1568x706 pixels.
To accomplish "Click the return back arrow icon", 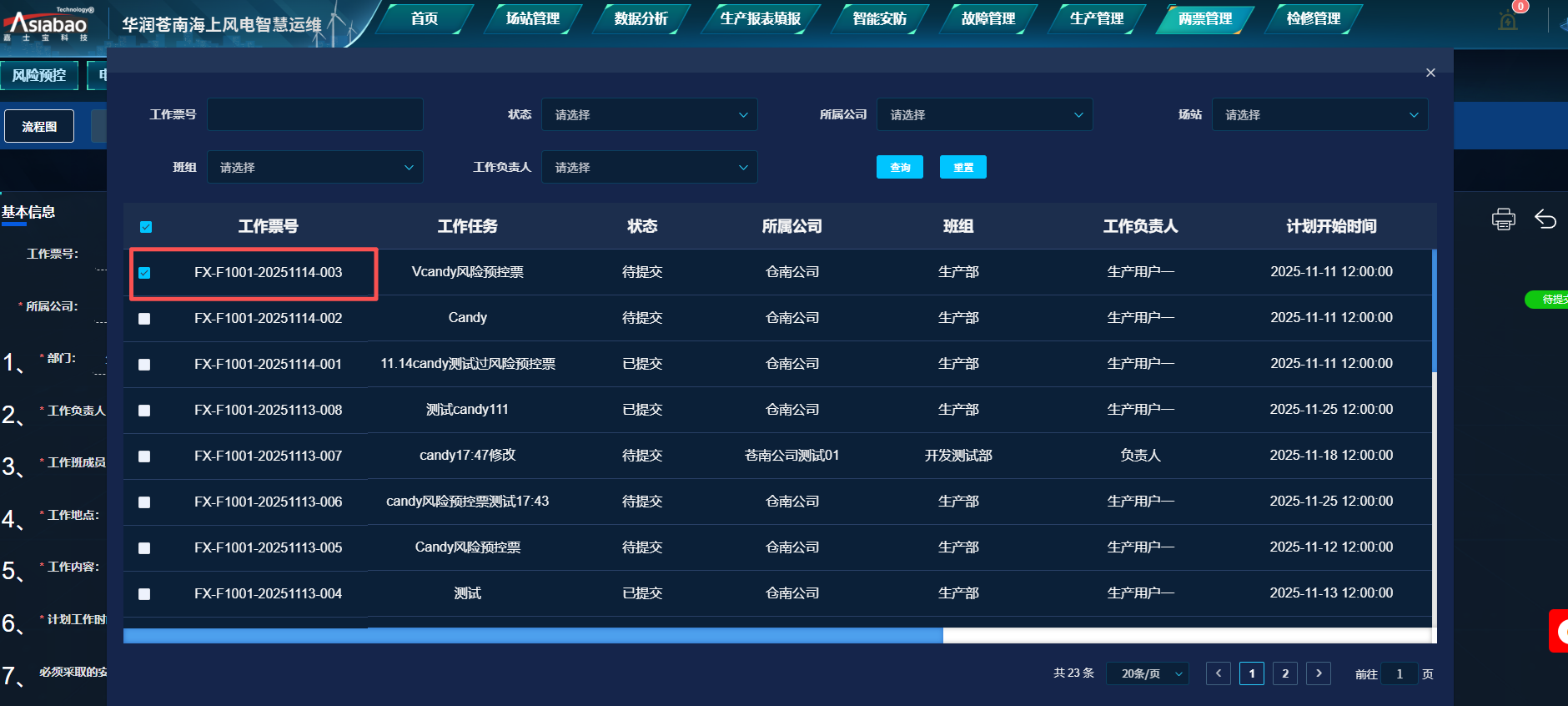I will click(1545, 219).
